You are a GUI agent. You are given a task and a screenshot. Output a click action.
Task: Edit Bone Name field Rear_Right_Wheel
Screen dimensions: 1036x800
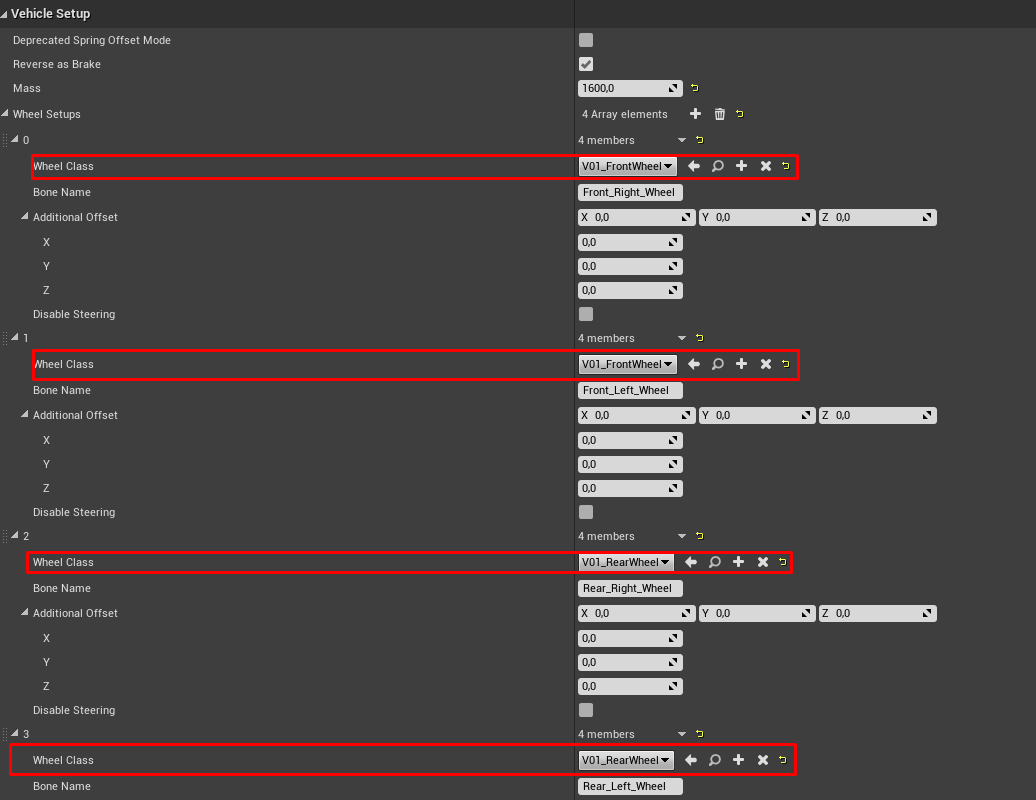[x=630, y=588]
